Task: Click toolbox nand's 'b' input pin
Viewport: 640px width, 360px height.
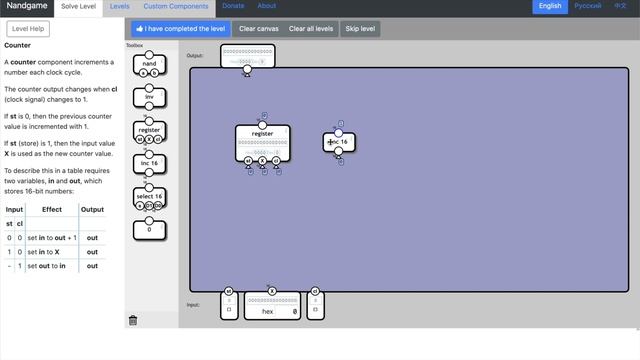Action: coord(154,73)
